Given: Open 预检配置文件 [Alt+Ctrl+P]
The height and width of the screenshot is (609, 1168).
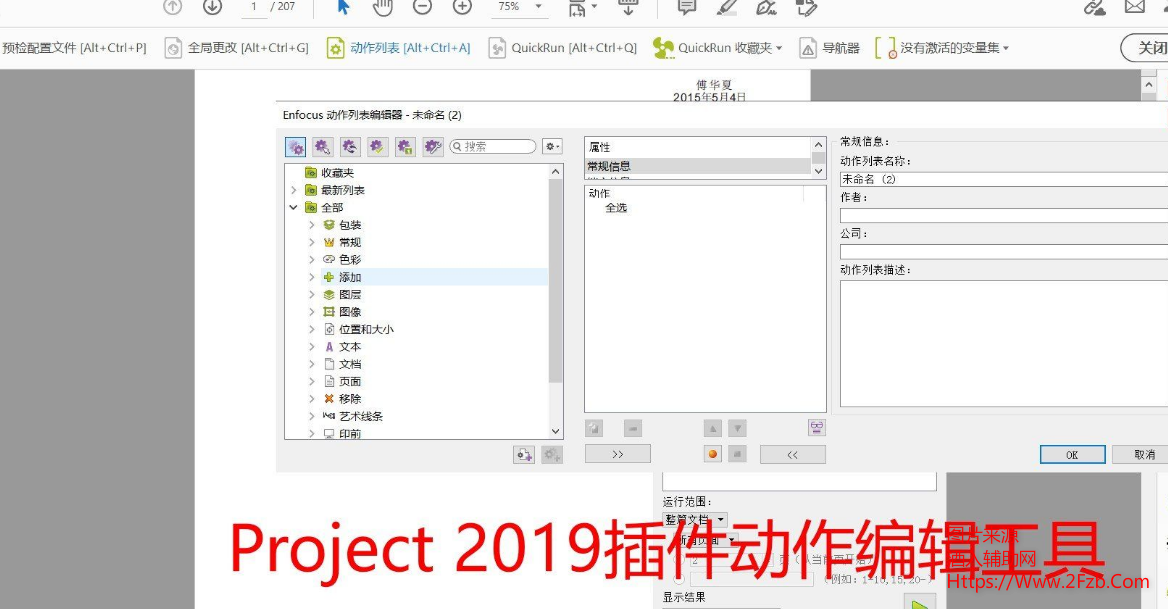Looking at the screenshot, I should (74, 48).
